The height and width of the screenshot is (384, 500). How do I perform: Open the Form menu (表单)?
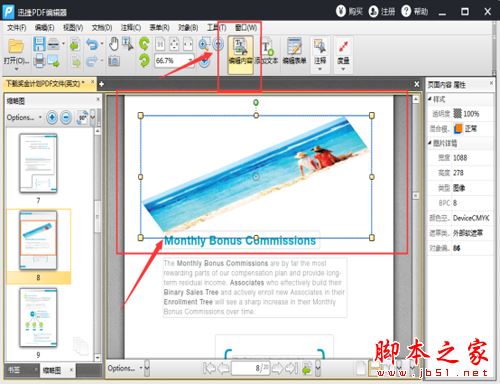pyautogui.click(x=159, y=28)
